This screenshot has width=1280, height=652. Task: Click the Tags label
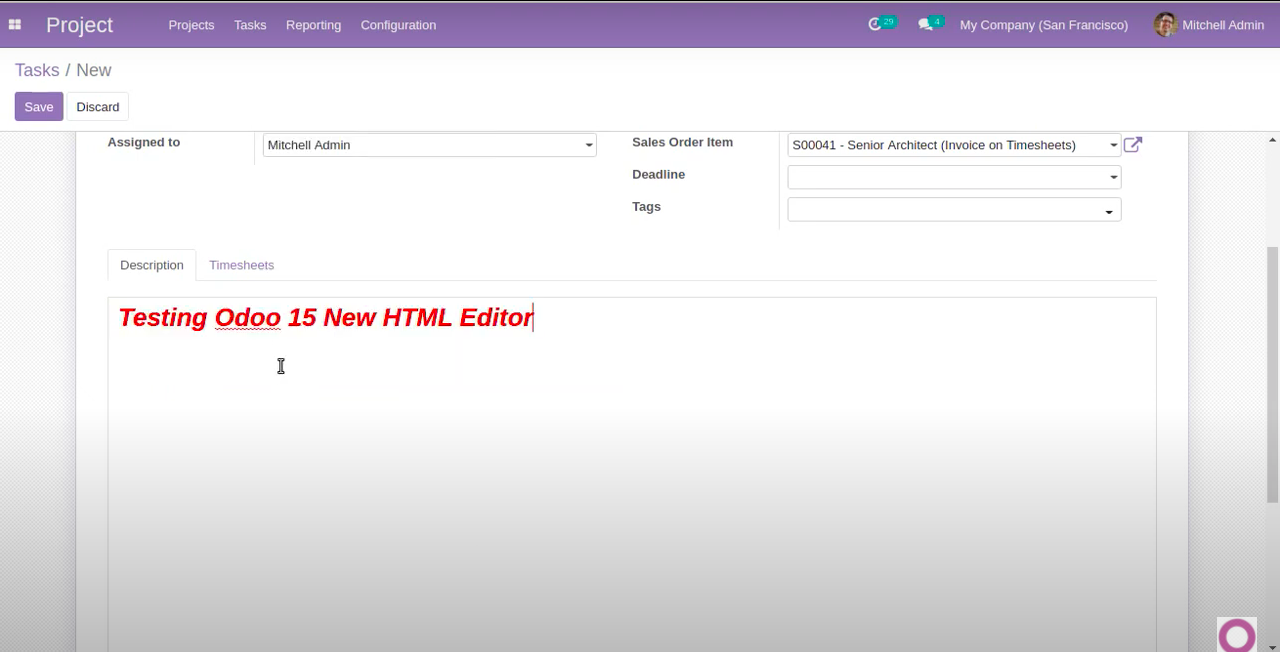[x=646, y=206]
